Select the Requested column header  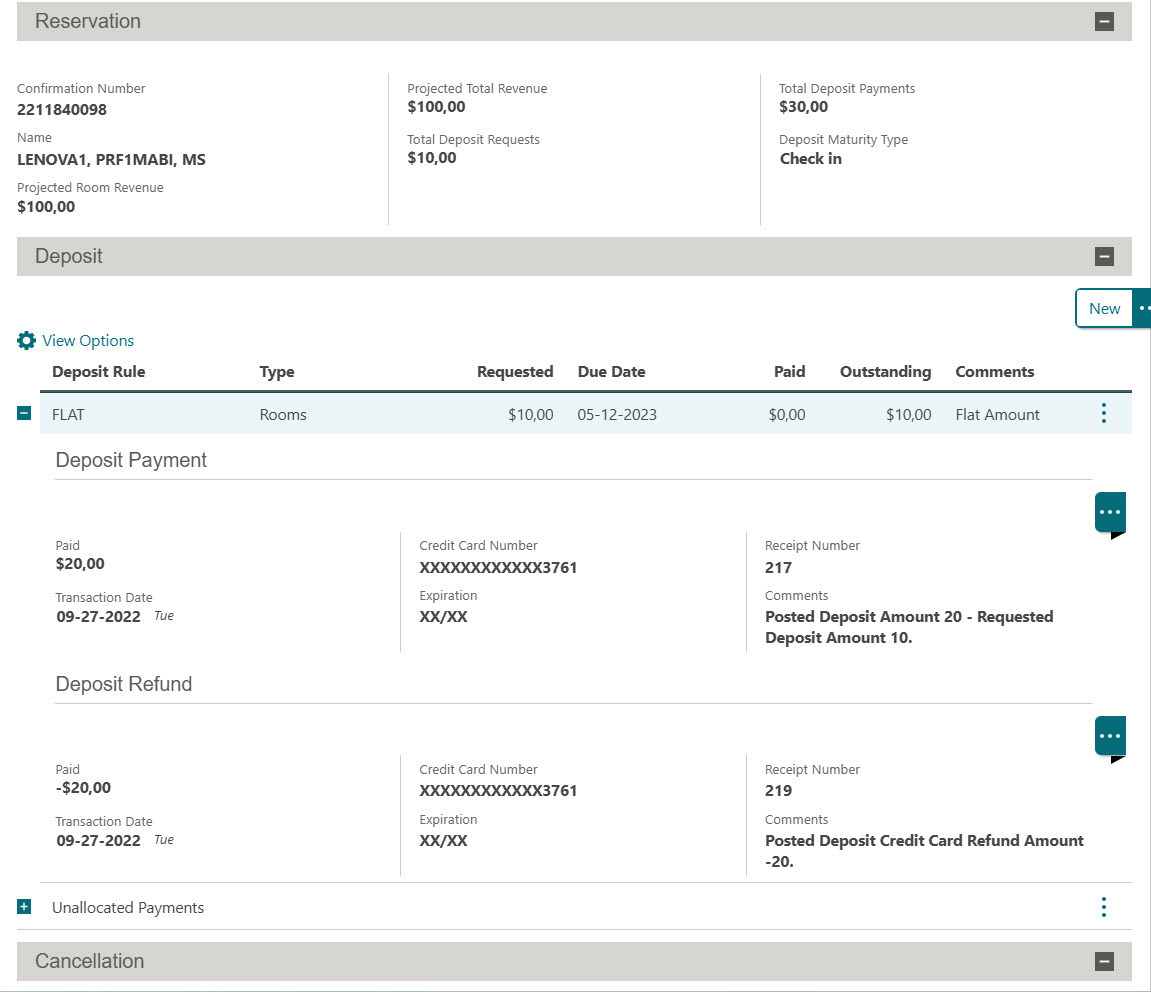(515, 371)
